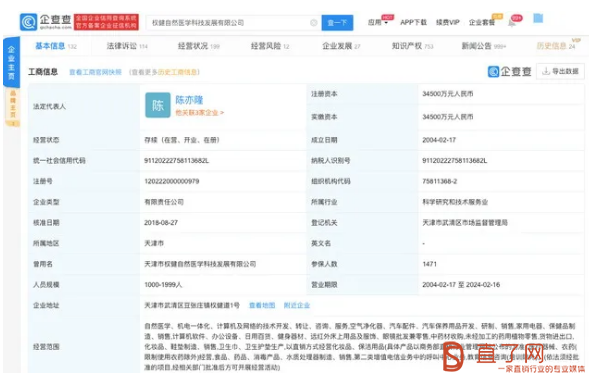Open the 新闻公告 tab
The width and height of the screenshot is (589, 378).
tap(484, 46)
